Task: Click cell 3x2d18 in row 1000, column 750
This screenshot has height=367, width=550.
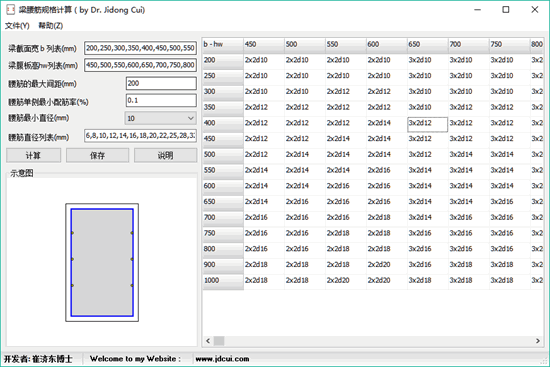Action: 510,282
